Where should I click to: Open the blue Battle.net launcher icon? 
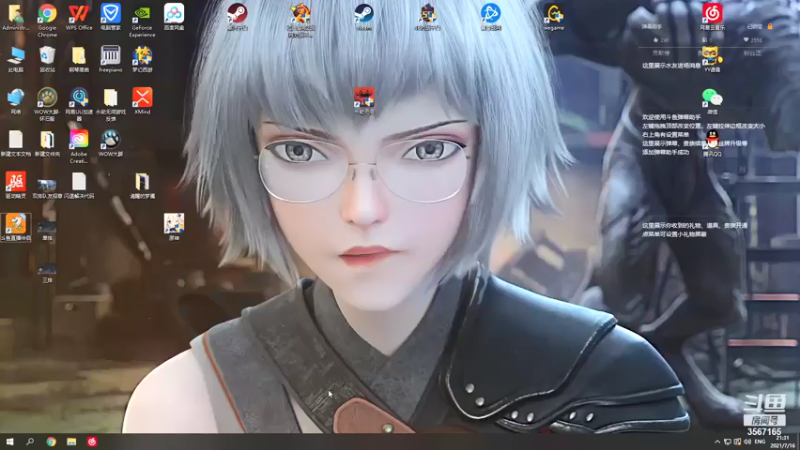491,17
